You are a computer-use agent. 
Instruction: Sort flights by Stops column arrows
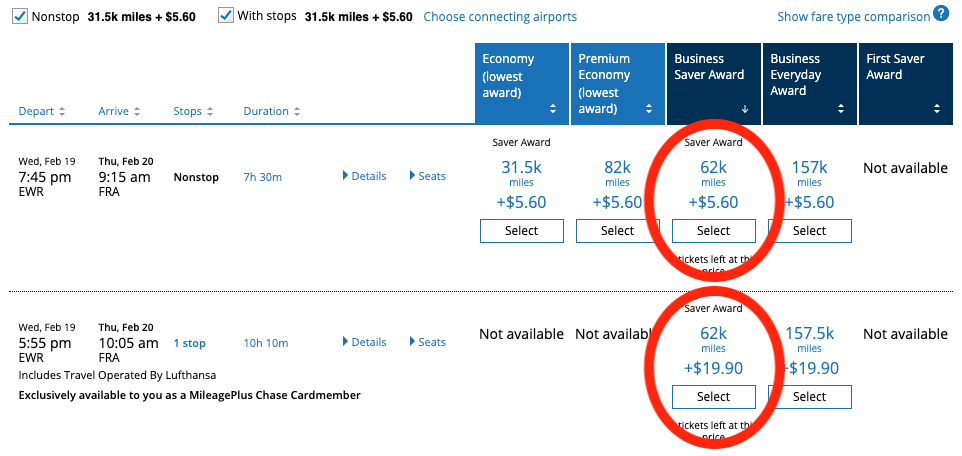pyautogui.click(x=210, y=111)
